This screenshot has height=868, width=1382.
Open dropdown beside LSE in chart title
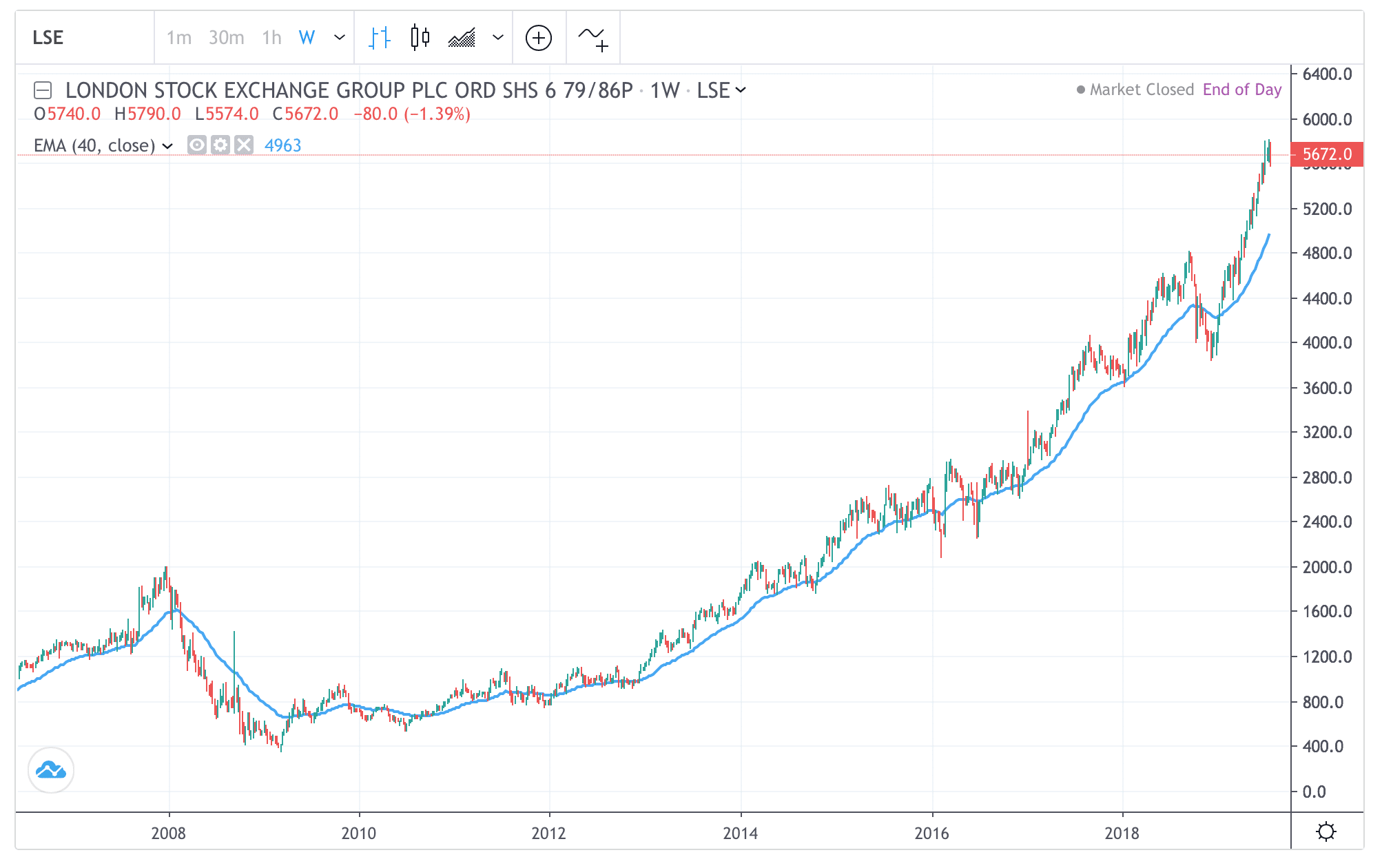[x=741, y=90]
